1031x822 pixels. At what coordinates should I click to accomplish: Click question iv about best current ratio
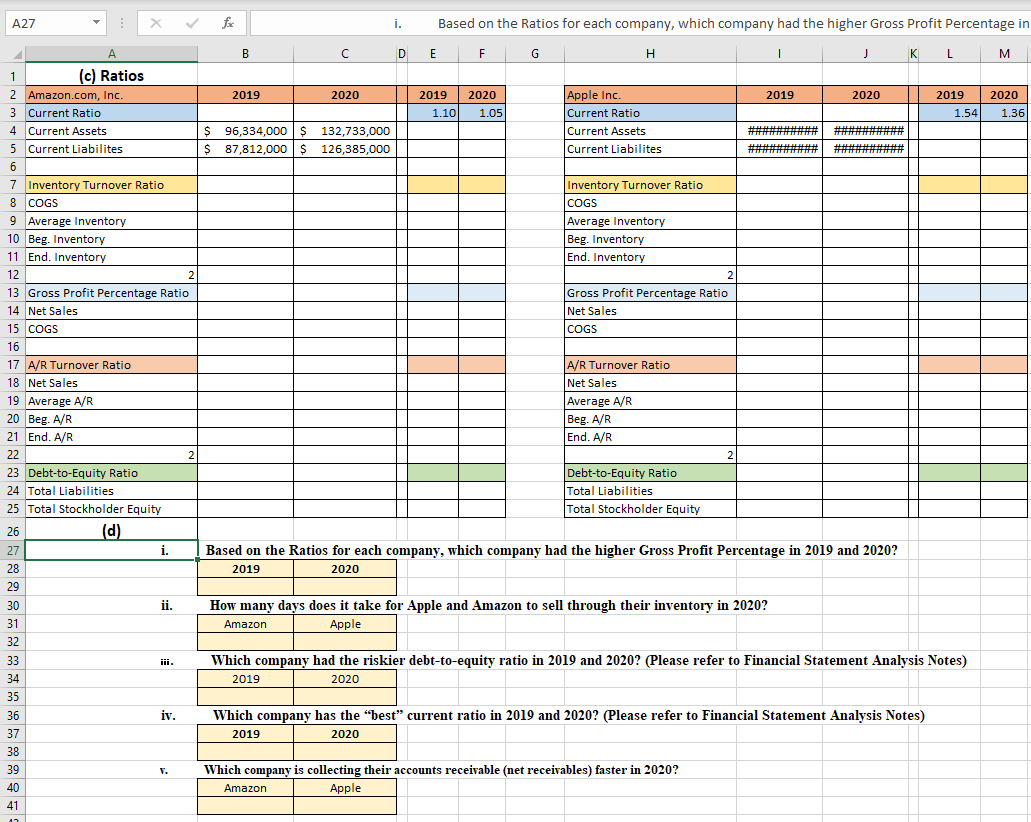tap(569, 715)
